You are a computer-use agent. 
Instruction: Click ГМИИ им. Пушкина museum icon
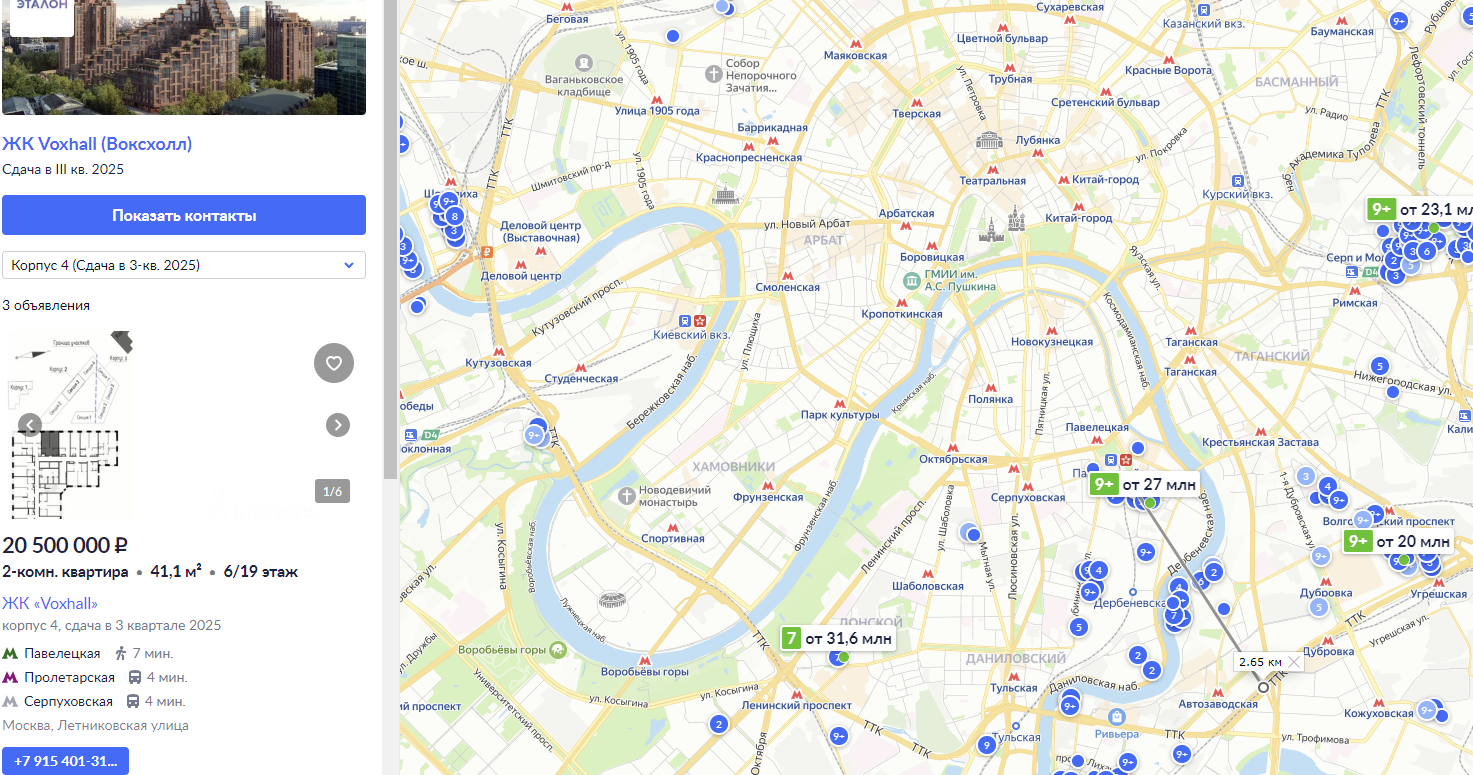tap(911, 280)
